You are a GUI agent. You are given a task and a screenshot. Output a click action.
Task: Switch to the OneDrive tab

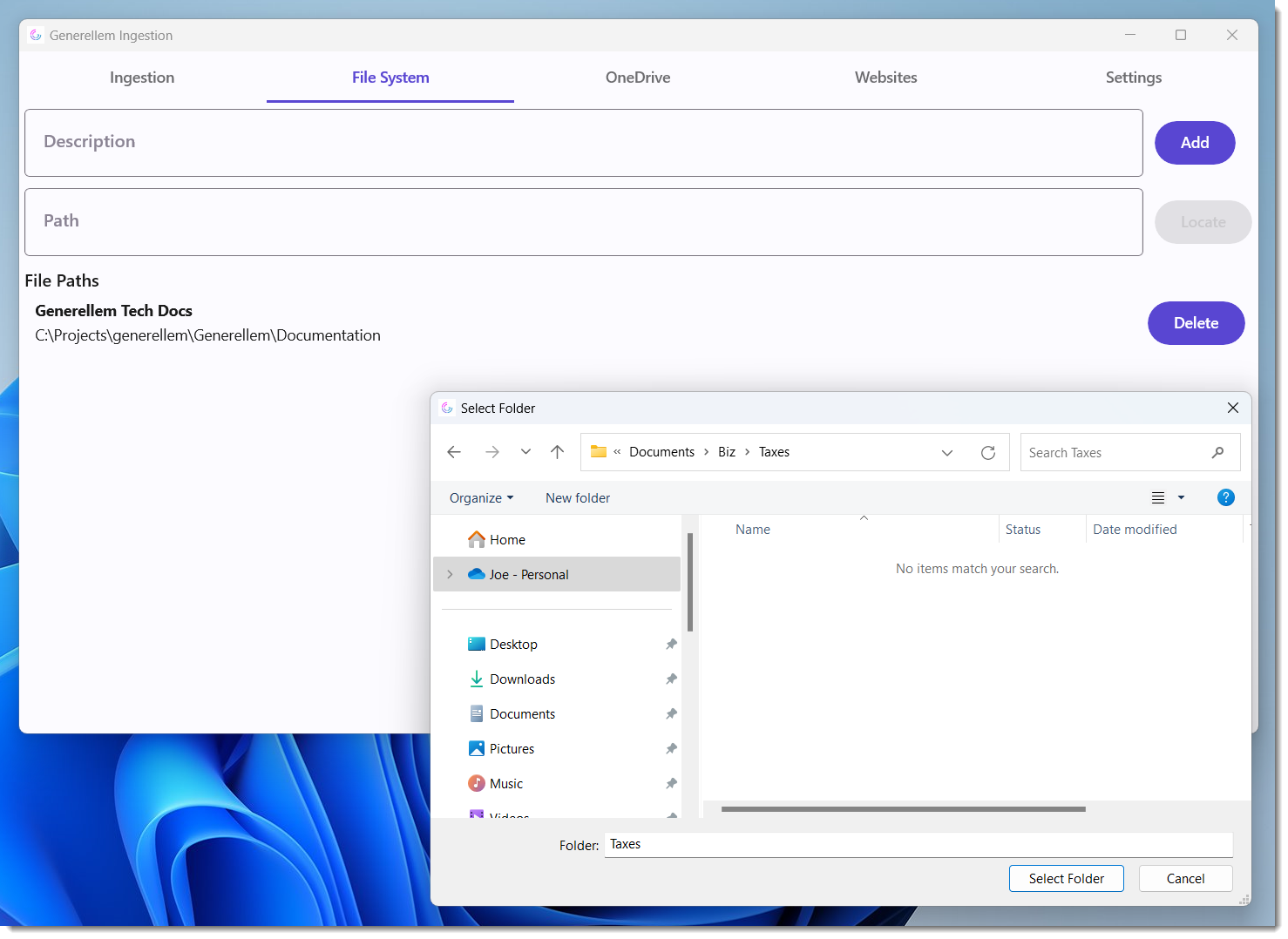click(x=638, y=78)
